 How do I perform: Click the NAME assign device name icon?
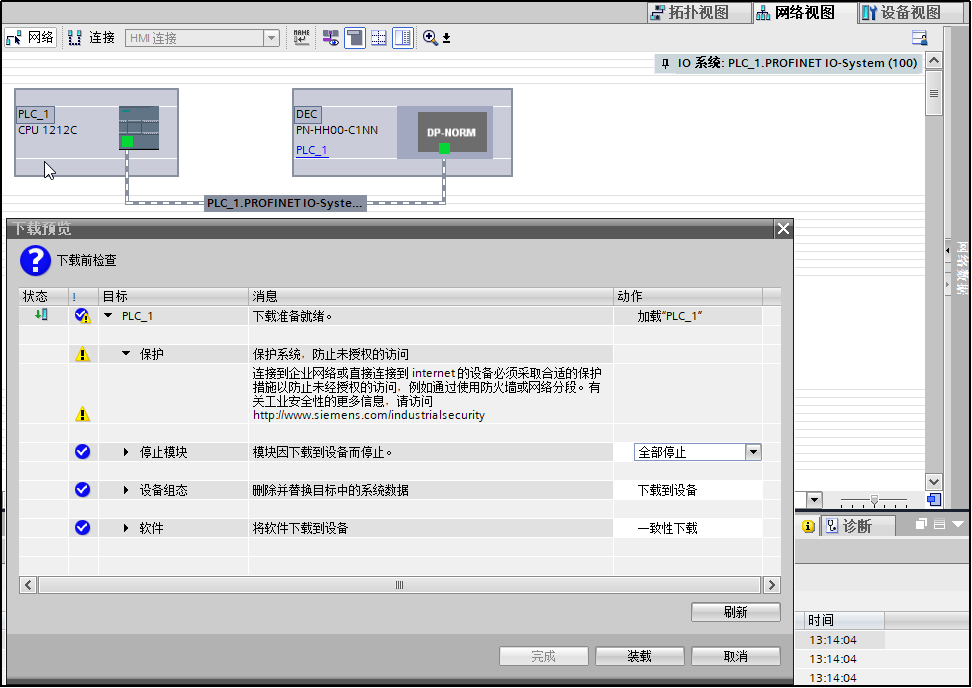coord(301,38)
